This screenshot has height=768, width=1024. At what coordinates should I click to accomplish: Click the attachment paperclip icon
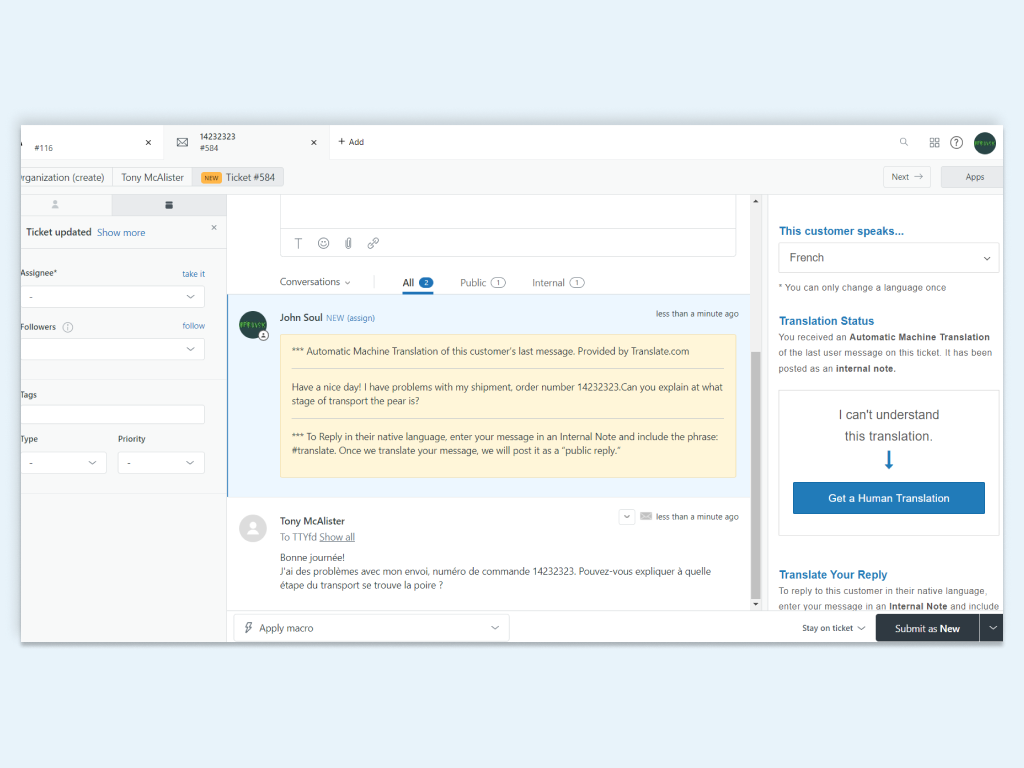(x=348, y=243)
